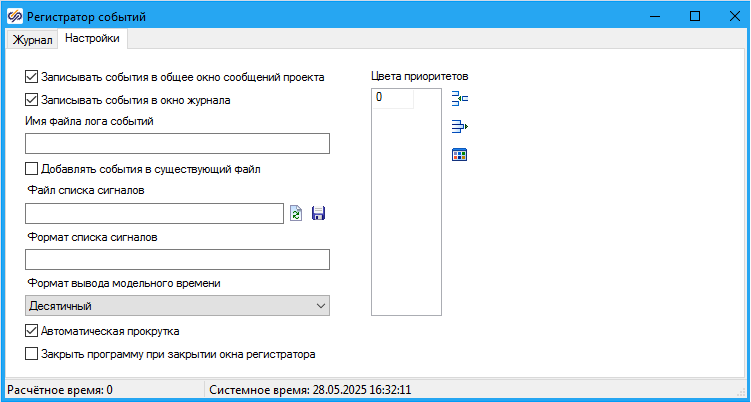The image size is (751, 402).
Task: Select the Настройки tab
Action: click(93, 39)
